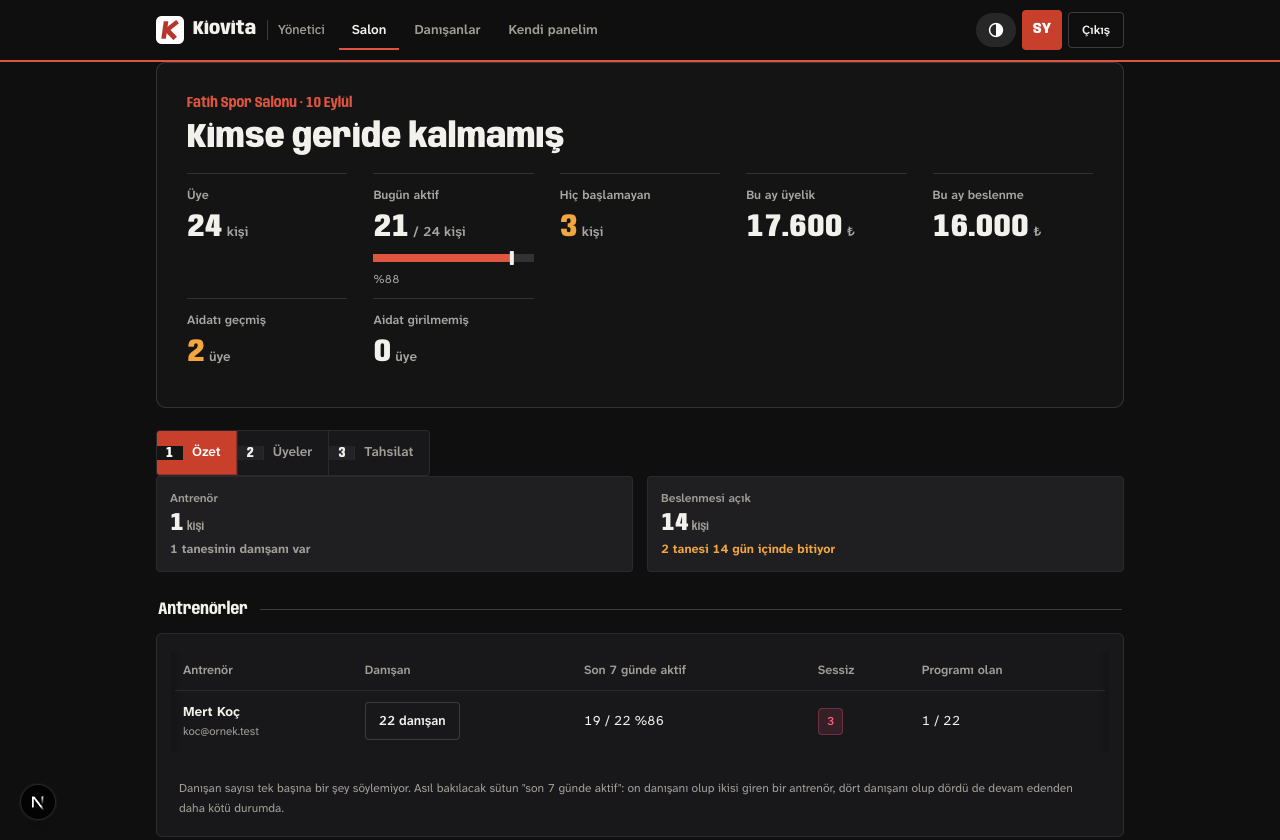The image size is (1280, 840).
Task: Open the Antrenör summary card
Action: coord(394,524)
